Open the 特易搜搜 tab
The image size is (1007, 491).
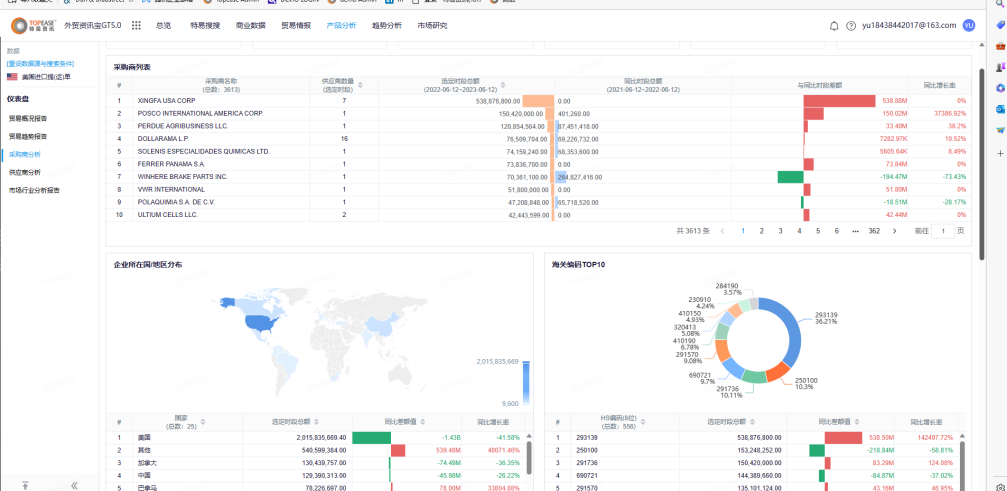[206, 26]
